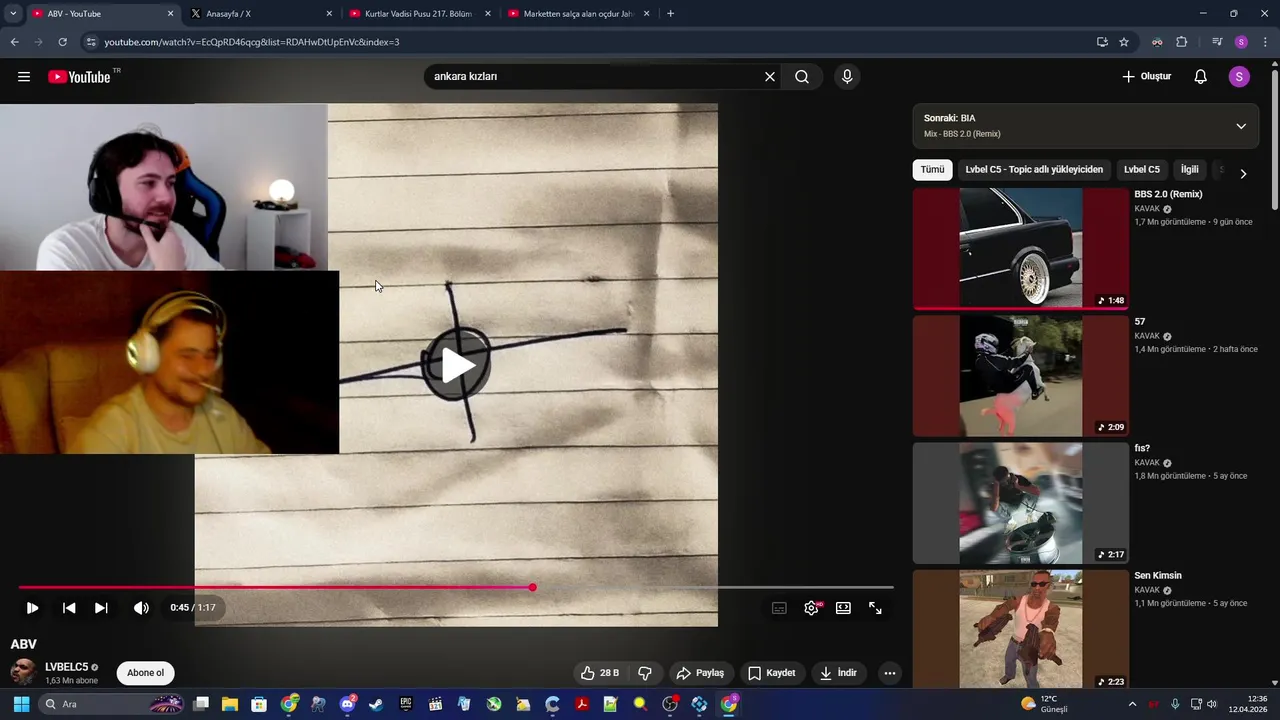Close the Marketten salça alan tab

(x=646, y=14)
